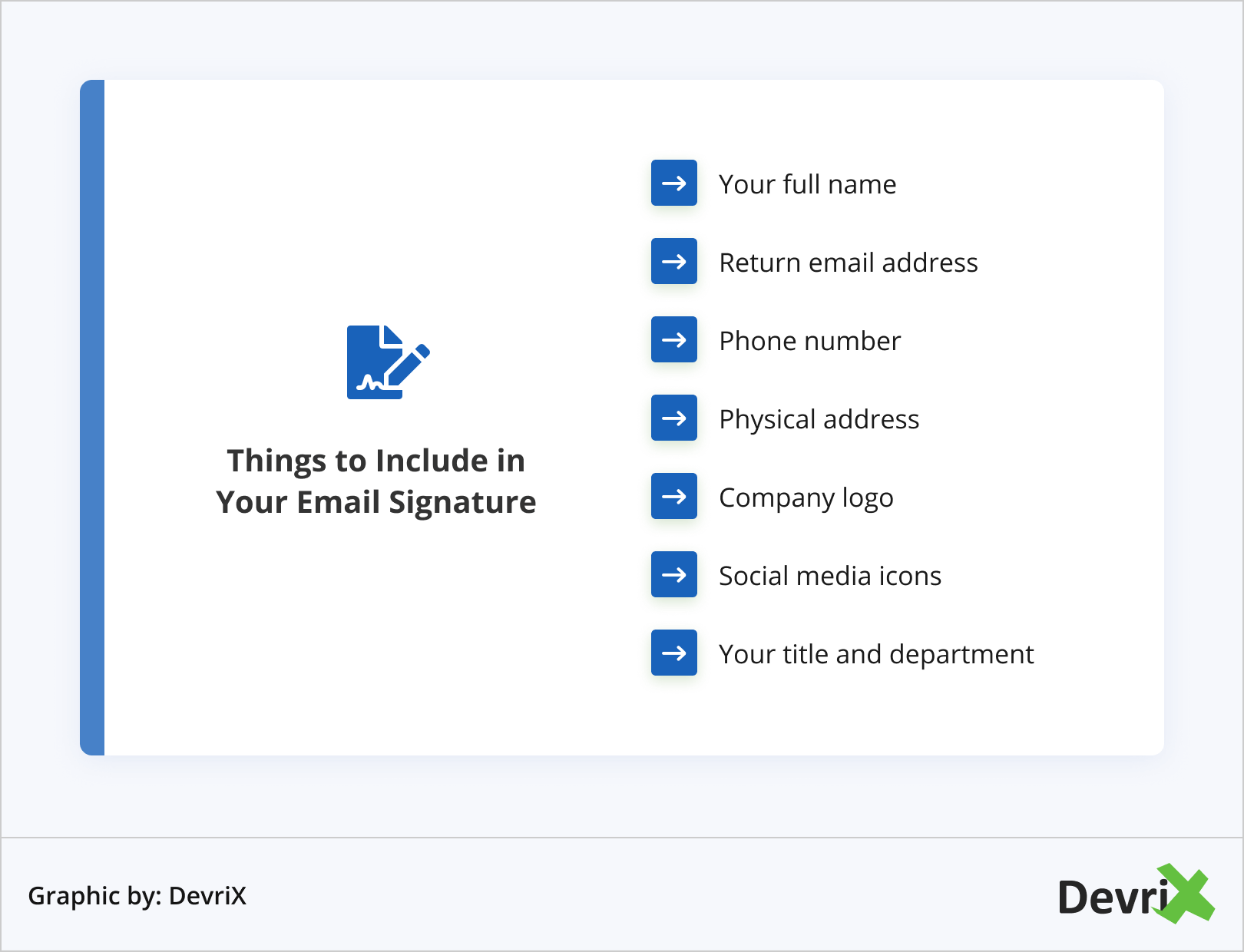This screenshot has height=952, width=1244.
Task: Select the "Return email address" item text
Action: 848,263
